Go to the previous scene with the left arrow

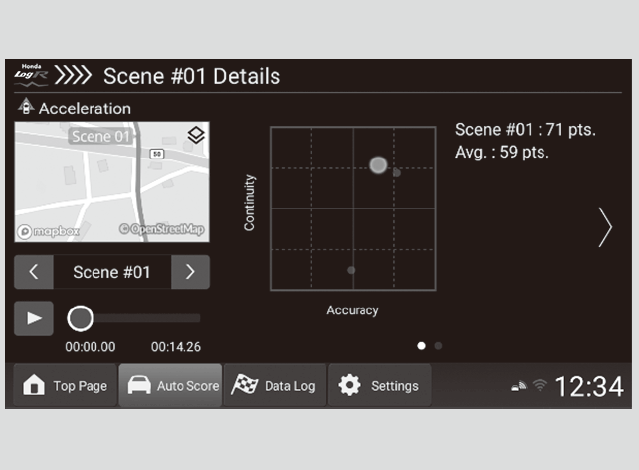(34, 272)
